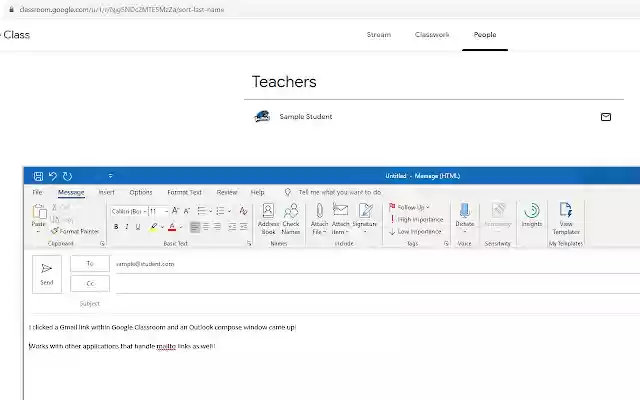Toggle Align Right paragraph alignment
Image resolution: width=640 pixels, height=400 pixels.
pyautogui.click(x=217, y=227)
